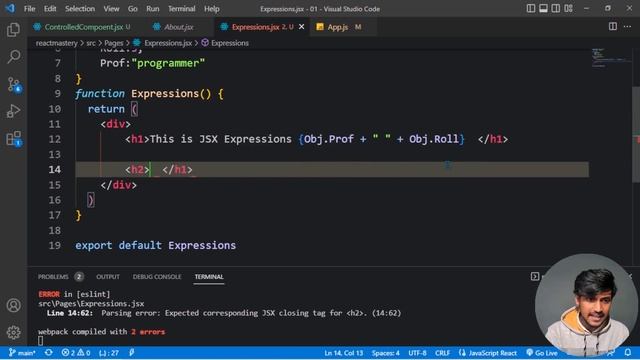
Task: Open the Customize Layout icon
Action: pyautogui.click(x=569, y=9)
